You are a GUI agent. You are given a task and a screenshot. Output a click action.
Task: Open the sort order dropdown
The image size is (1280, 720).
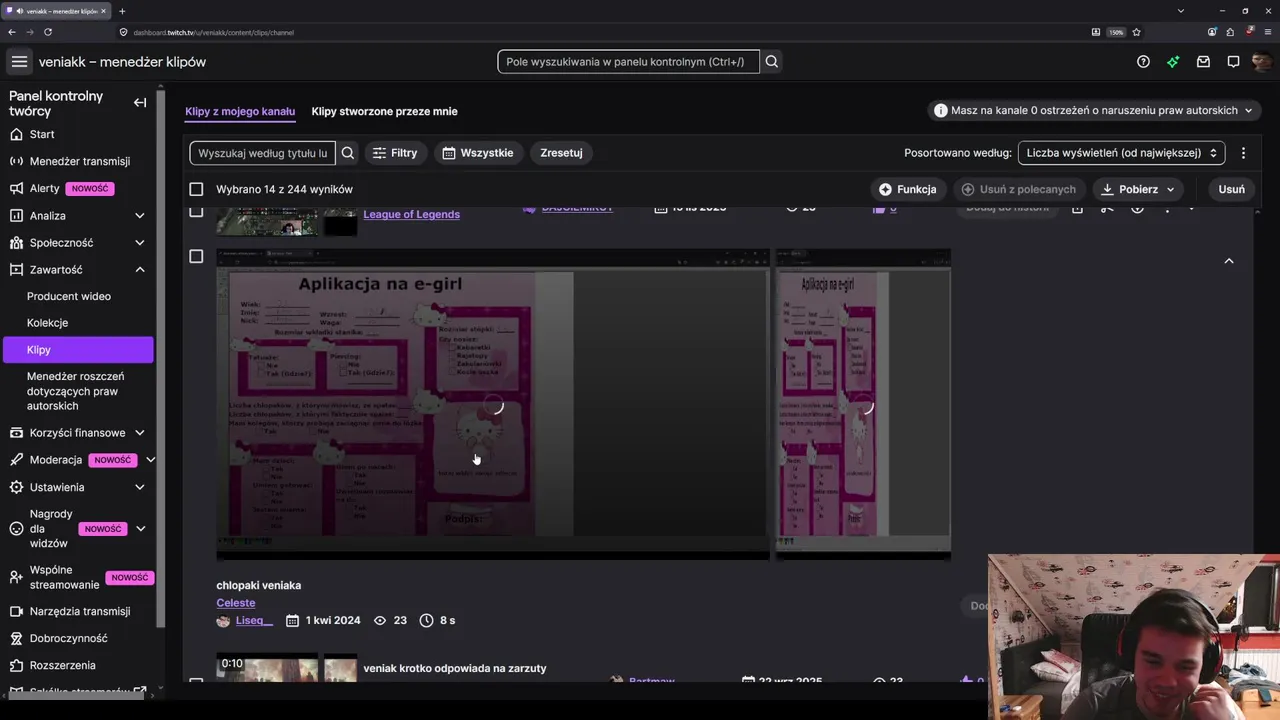pyautogui.click(x=1121, y=153)
